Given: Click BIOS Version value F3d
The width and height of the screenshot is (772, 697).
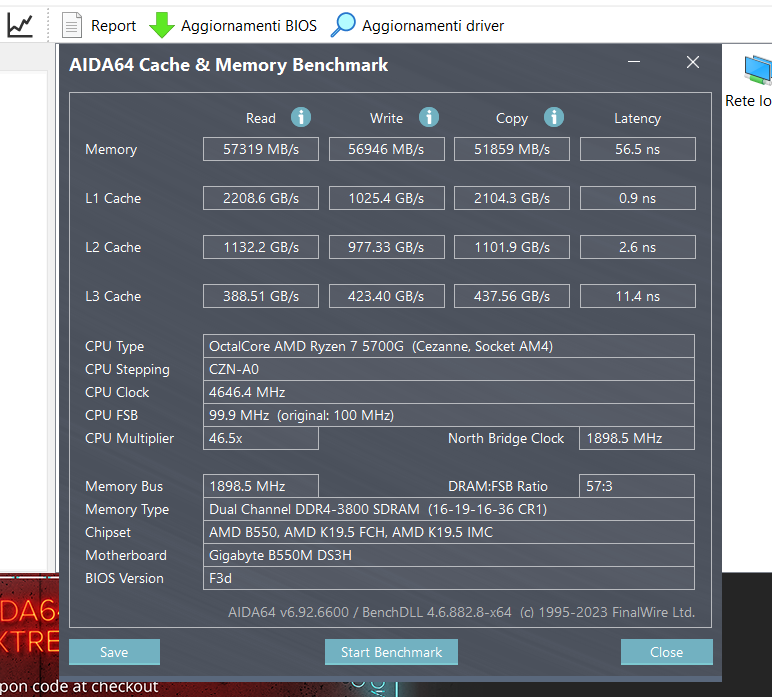Looking at the screenshot, I should 449,578.
